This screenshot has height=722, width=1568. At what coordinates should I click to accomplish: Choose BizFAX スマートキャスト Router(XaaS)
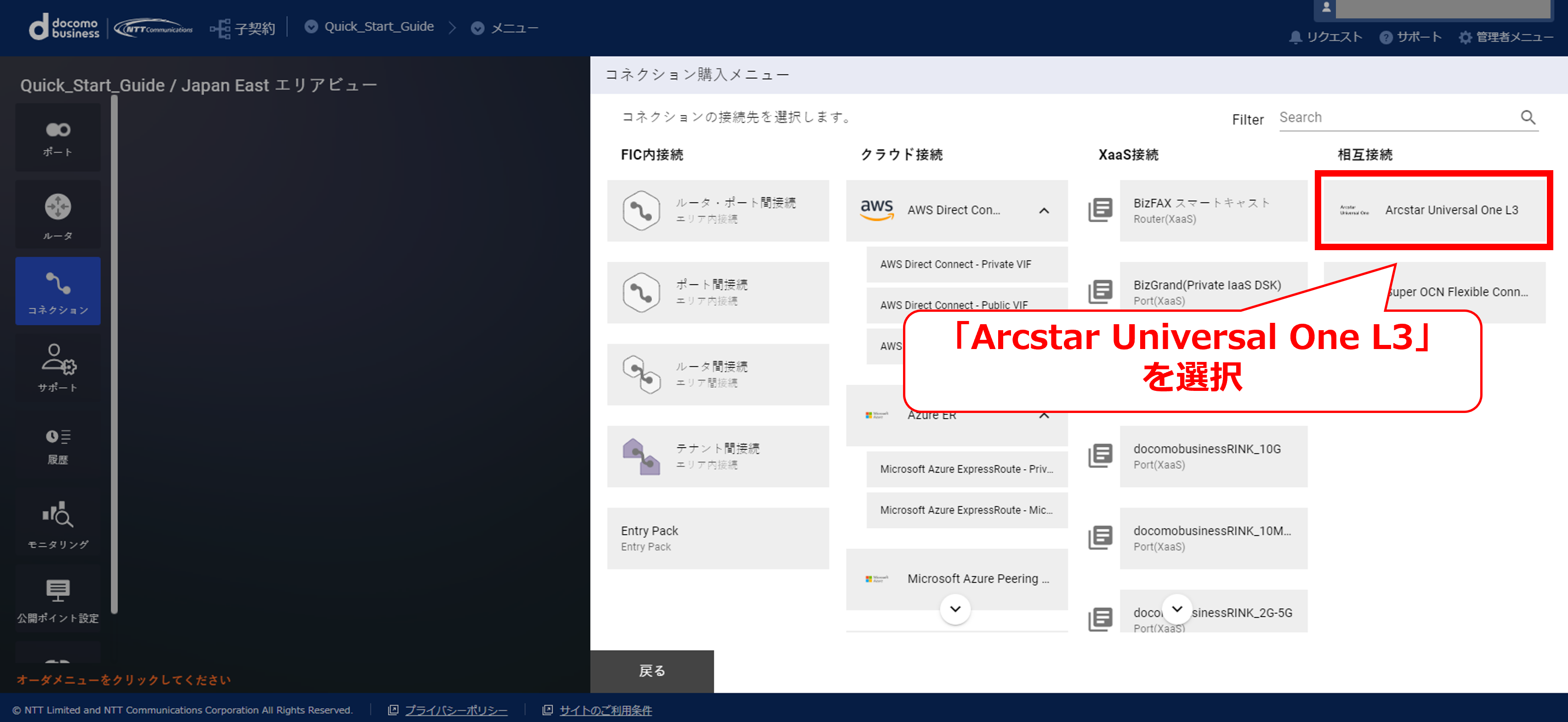1213,210
